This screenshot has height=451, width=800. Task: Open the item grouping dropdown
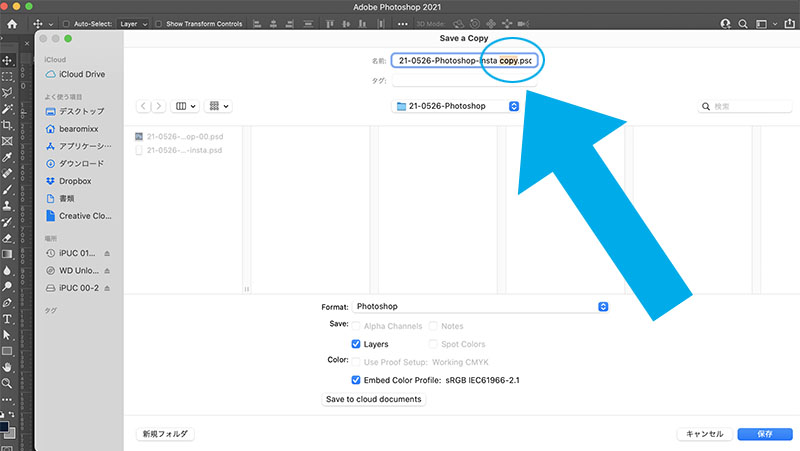pyautogui.click(x=218, y=106)
